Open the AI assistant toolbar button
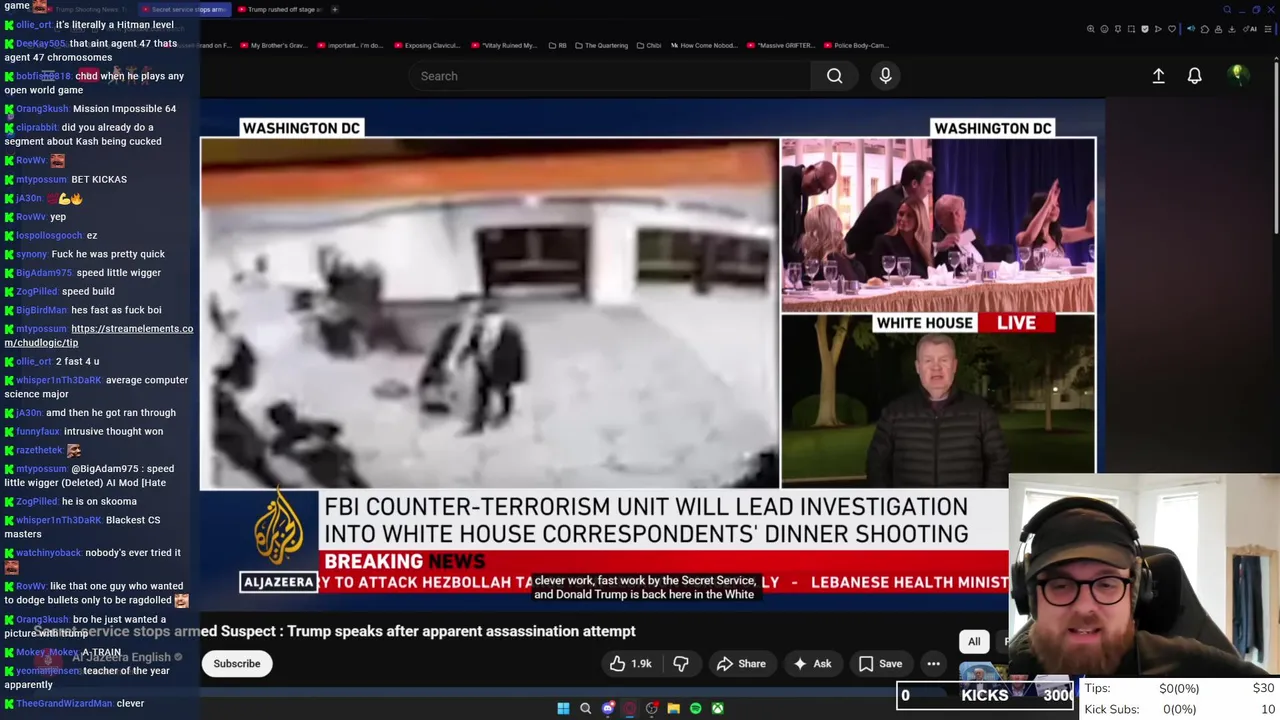The image size is (1280, 720). point(1250,29)
